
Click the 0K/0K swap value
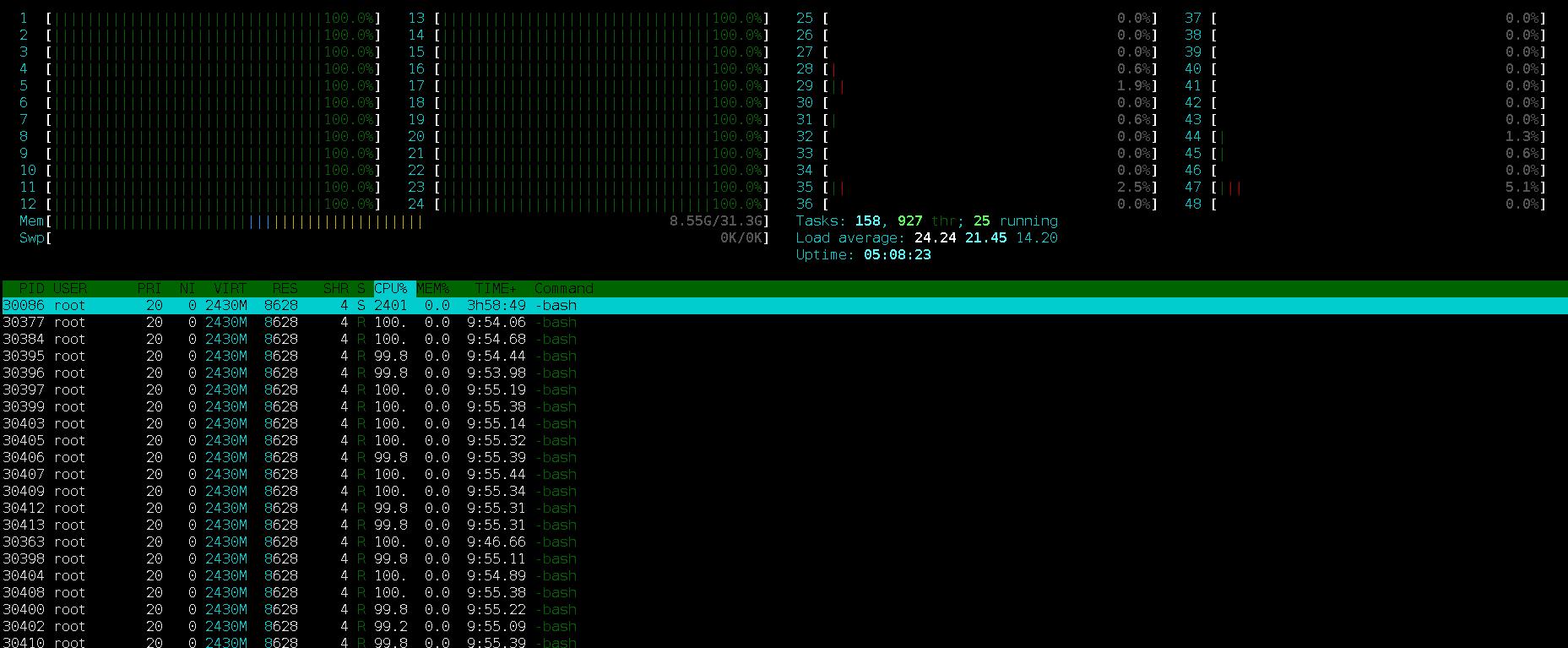[741, 237]
